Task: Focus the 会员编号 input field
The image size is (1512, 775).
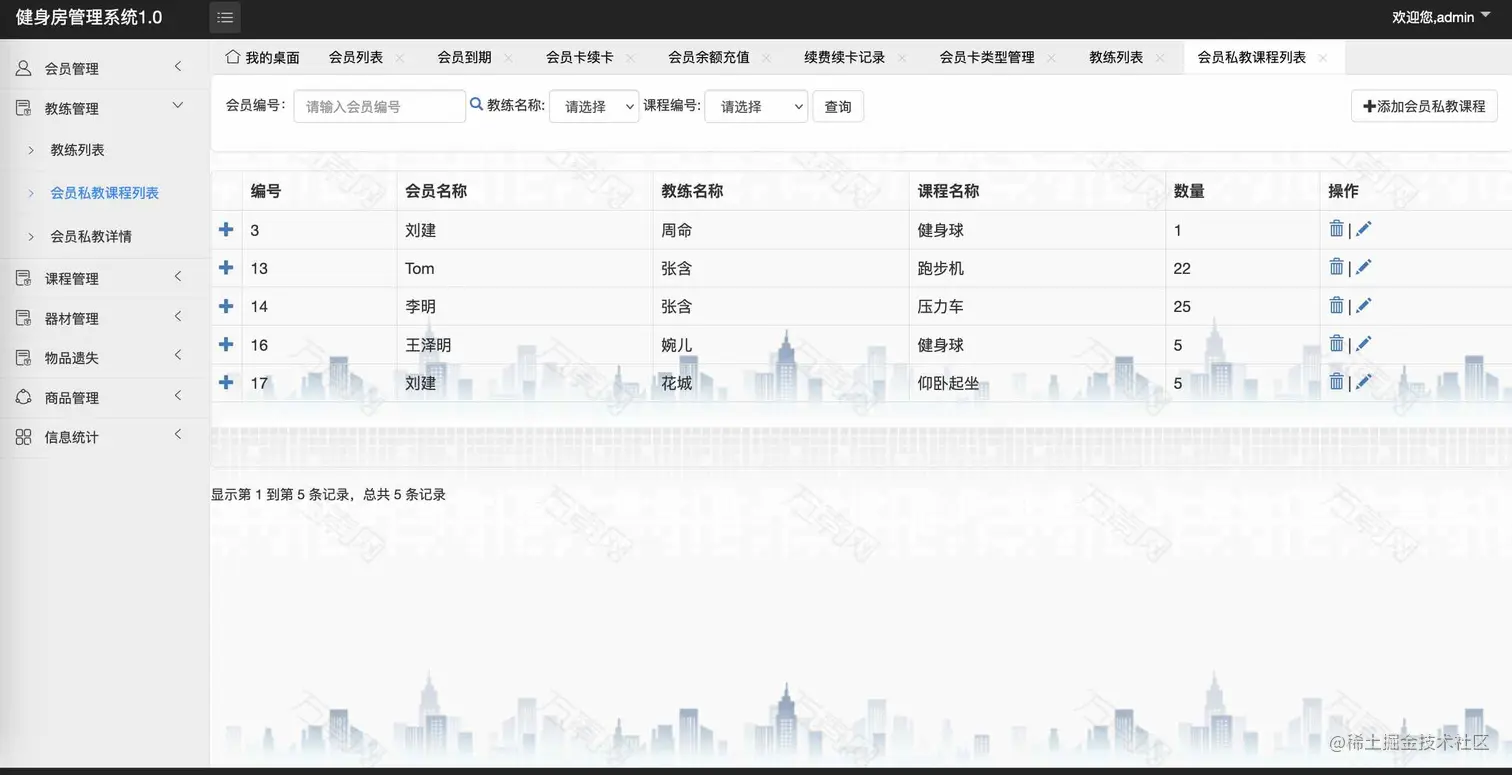Action: [x=380, y=106]
